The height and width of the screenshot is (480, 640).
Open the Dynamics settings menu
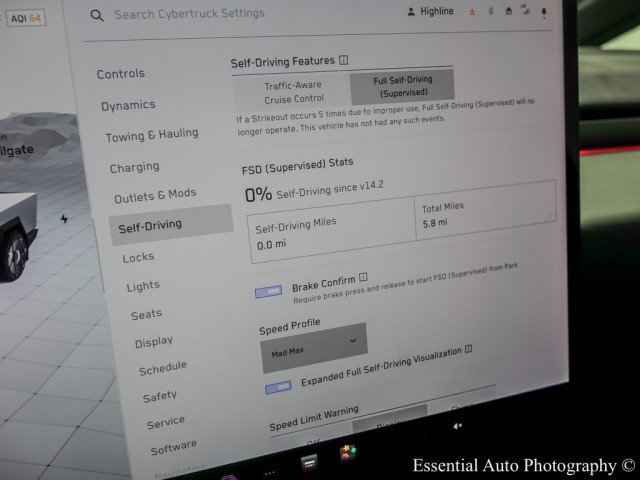[x=128, y=105]
